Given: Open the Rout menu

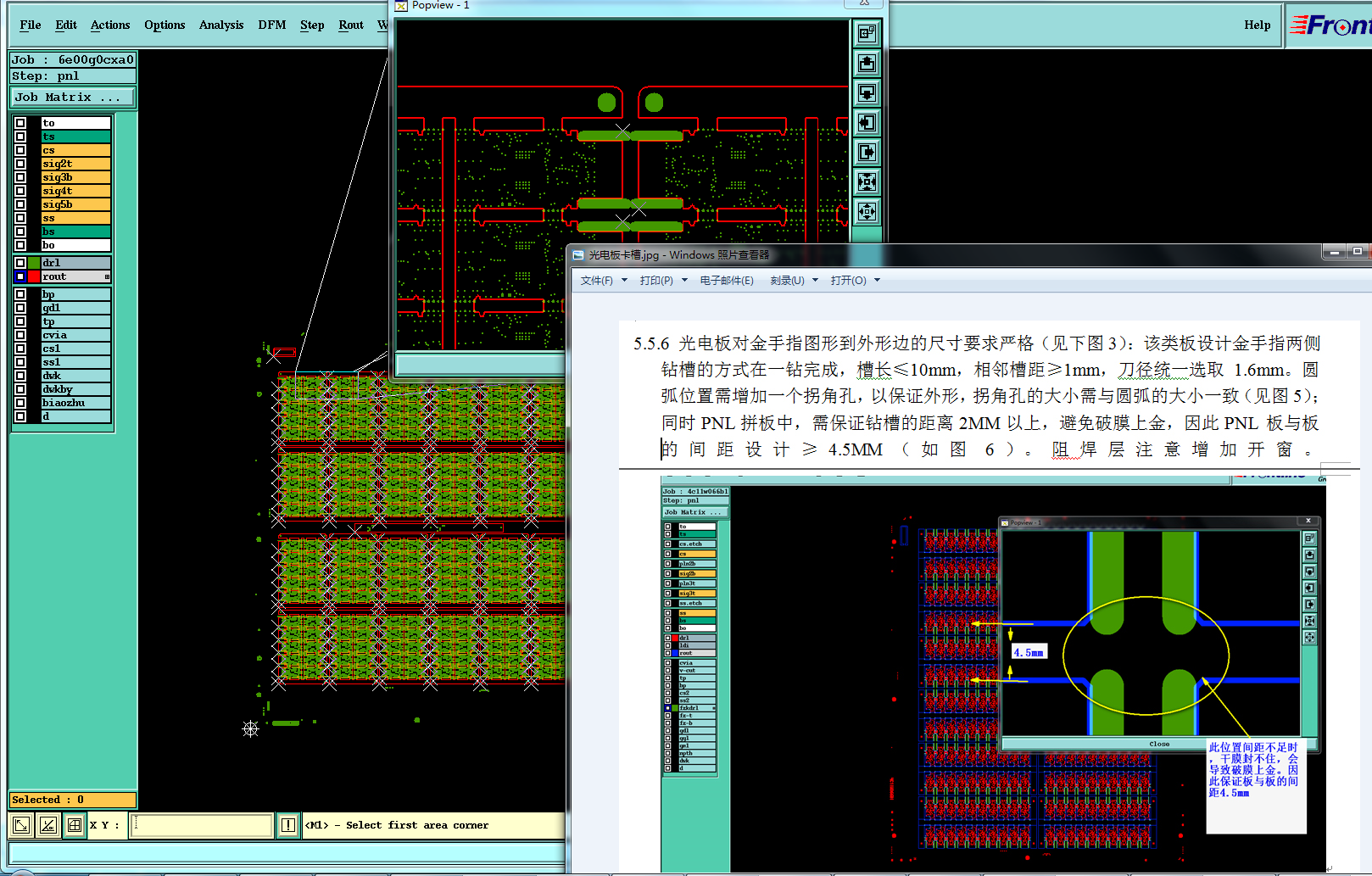Looking at the screenshot, I should click(351, 25).
